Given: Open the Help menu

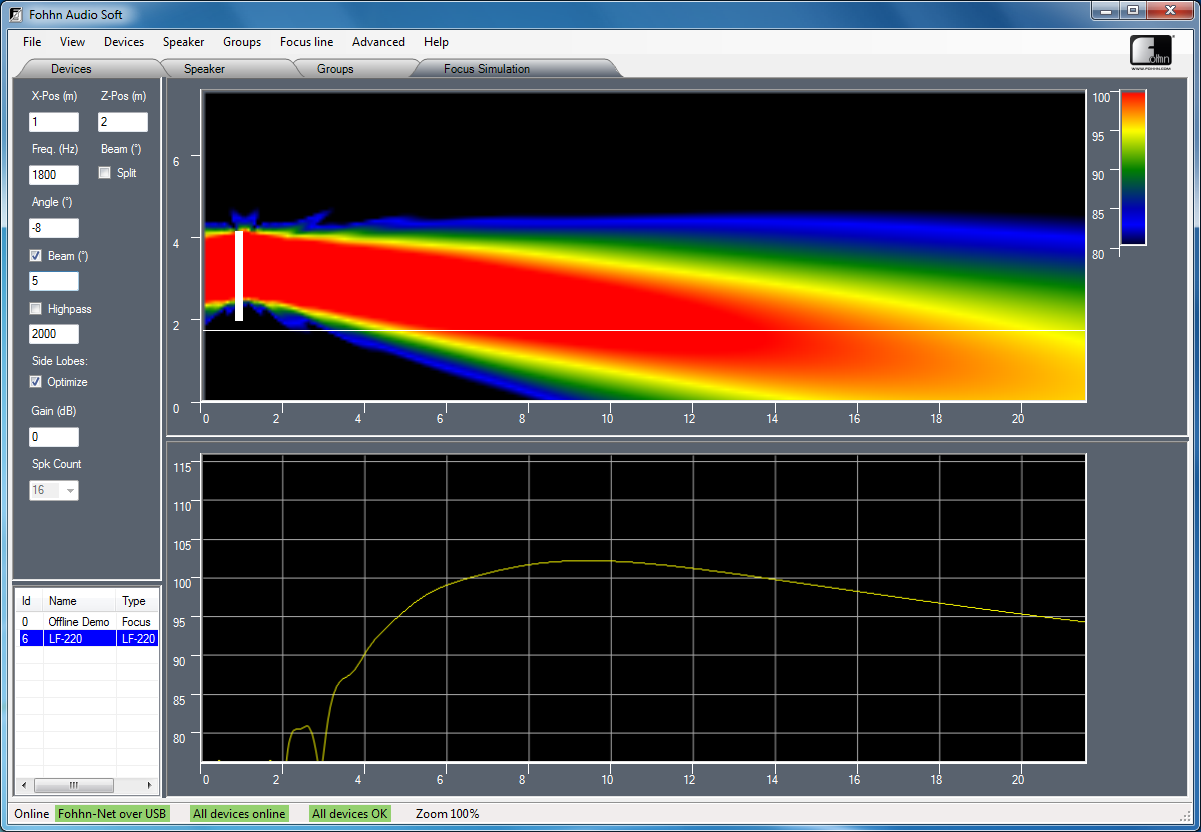Looking at the screenshot, I should (x=436, y=42).
